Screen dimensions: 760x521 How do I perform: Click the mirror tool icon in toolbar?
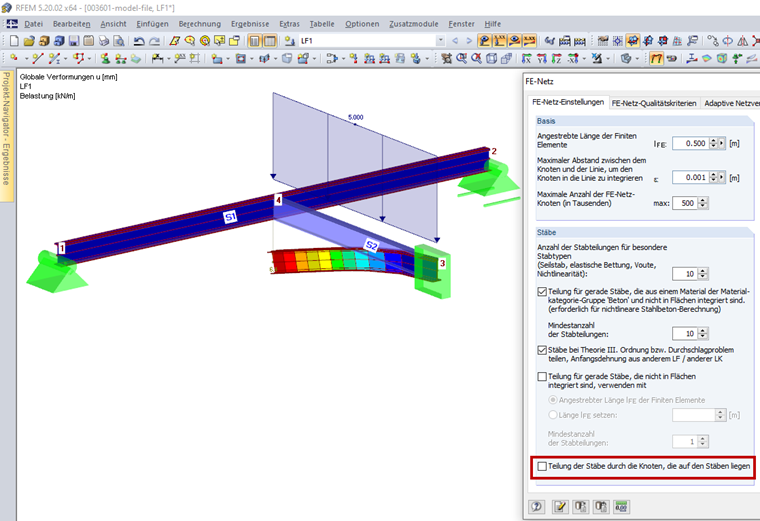(x=743, y=41)
